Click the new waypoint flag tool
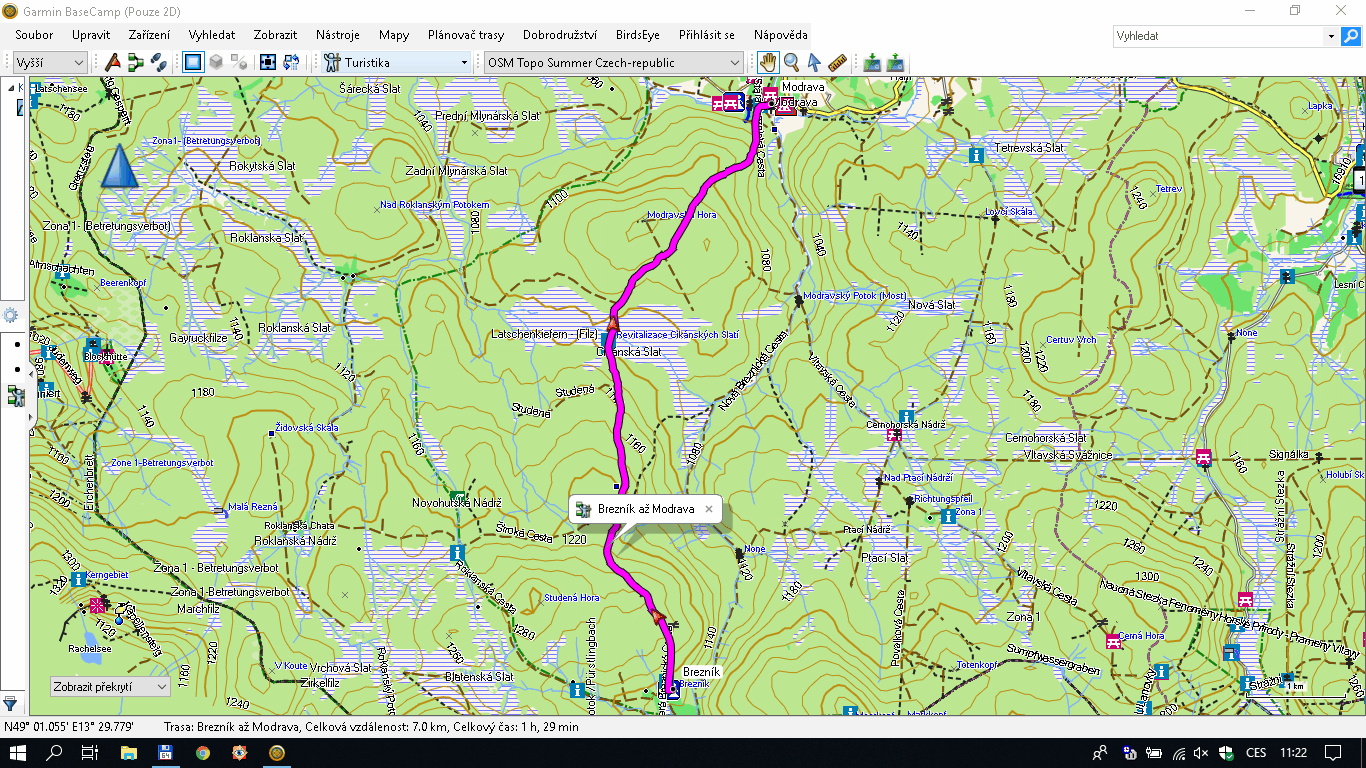The width and height of the screenshot is (1366, 768). click(x=113, y=62)
